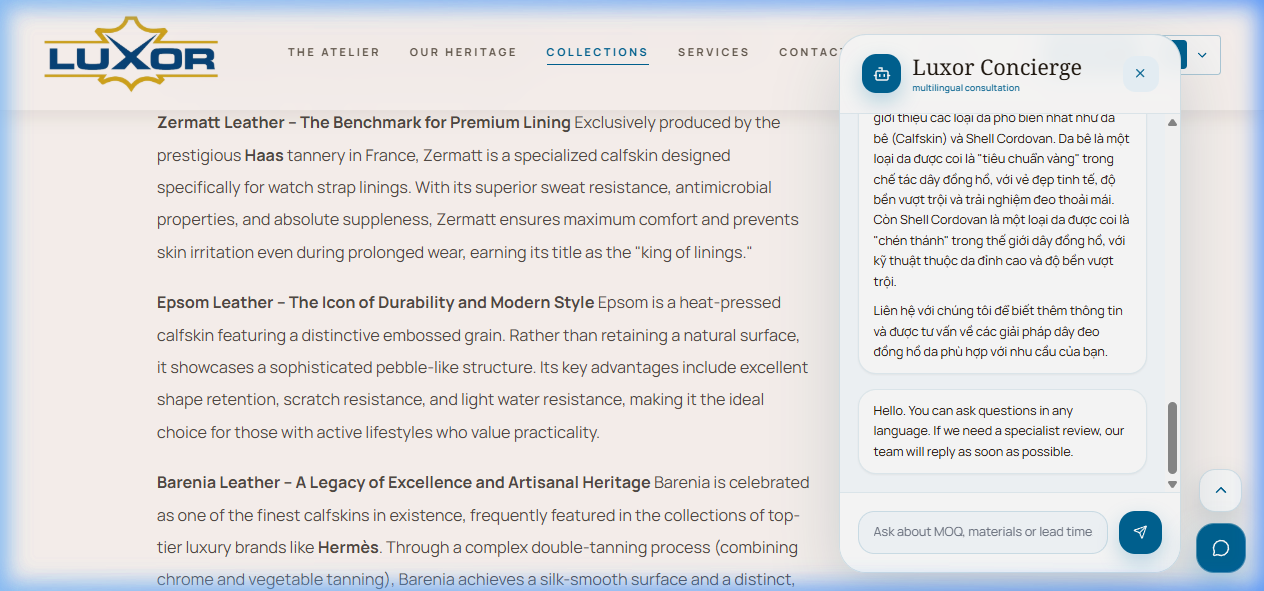Select the Collections nav item
The height and width of the screenshot is (591, 1264).
pos(597,52)
